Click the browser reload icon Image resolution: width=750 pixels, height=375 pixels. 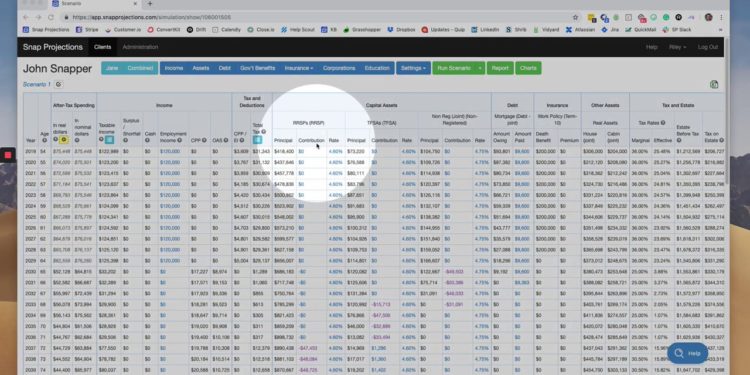pyautogui.click(x=52, y=17)
